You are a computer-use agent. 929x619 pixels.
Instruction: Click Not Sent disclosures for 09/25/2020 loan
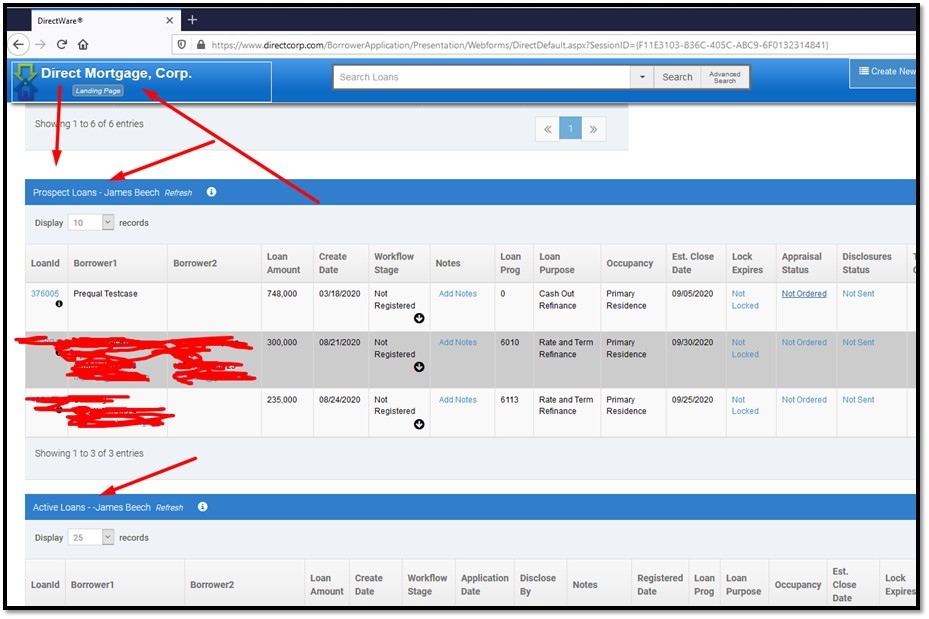(x=858, y=400)
